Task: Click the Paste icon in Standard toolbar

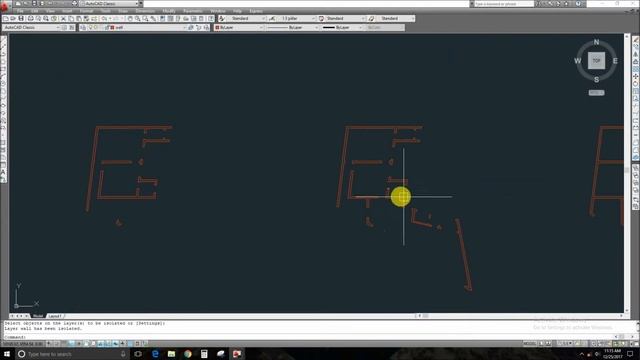Action: pos(79,18)
